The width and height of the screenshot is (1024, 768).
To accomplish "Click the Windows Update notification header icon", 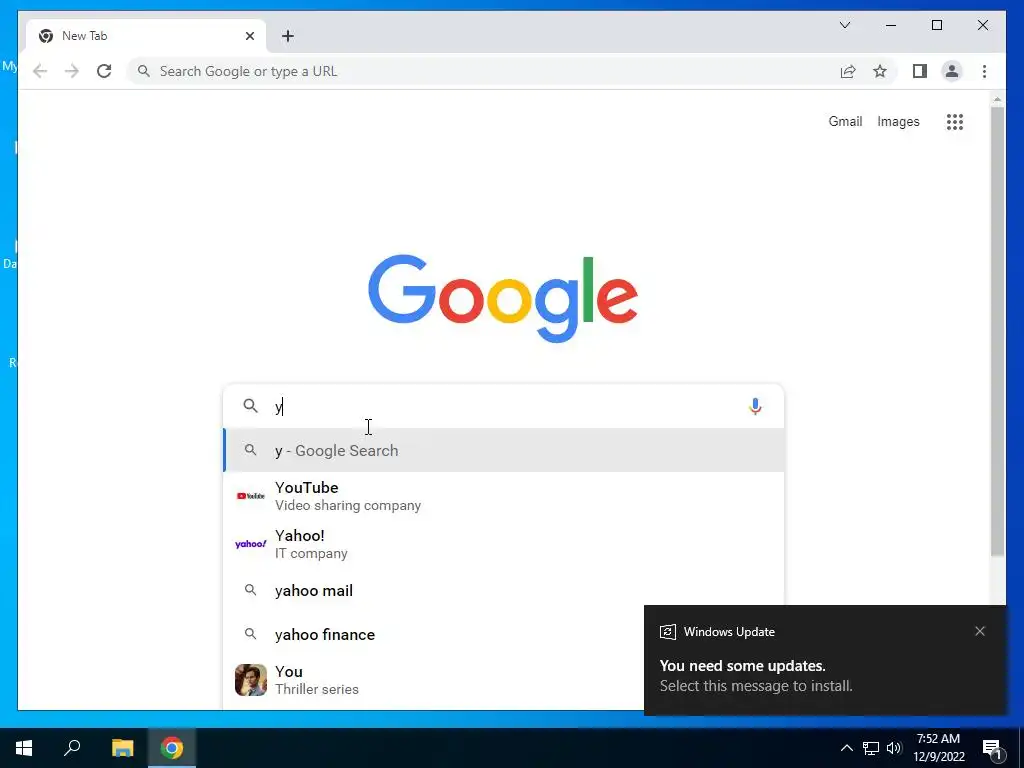I will [x=667, y=632].
